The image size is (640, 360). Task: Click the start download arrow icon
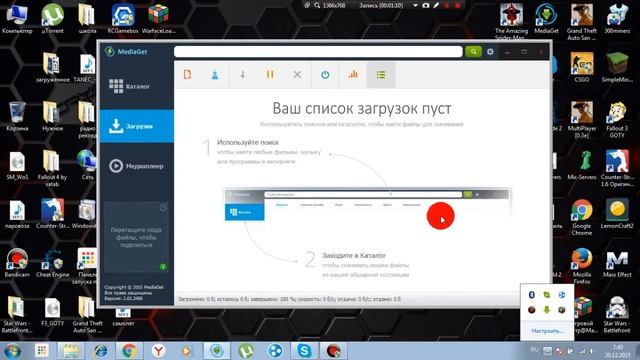[242, 75]
